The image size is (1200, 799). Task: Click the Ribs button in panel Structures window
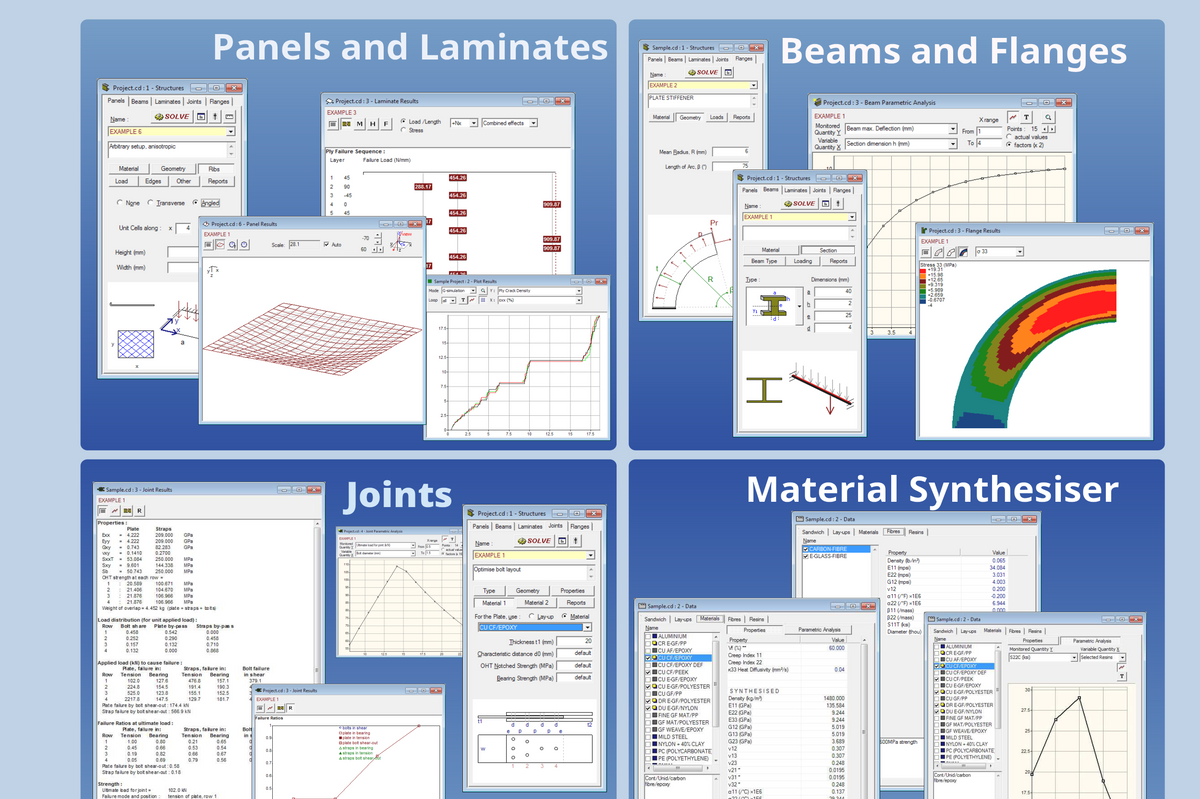coord(215,169)
